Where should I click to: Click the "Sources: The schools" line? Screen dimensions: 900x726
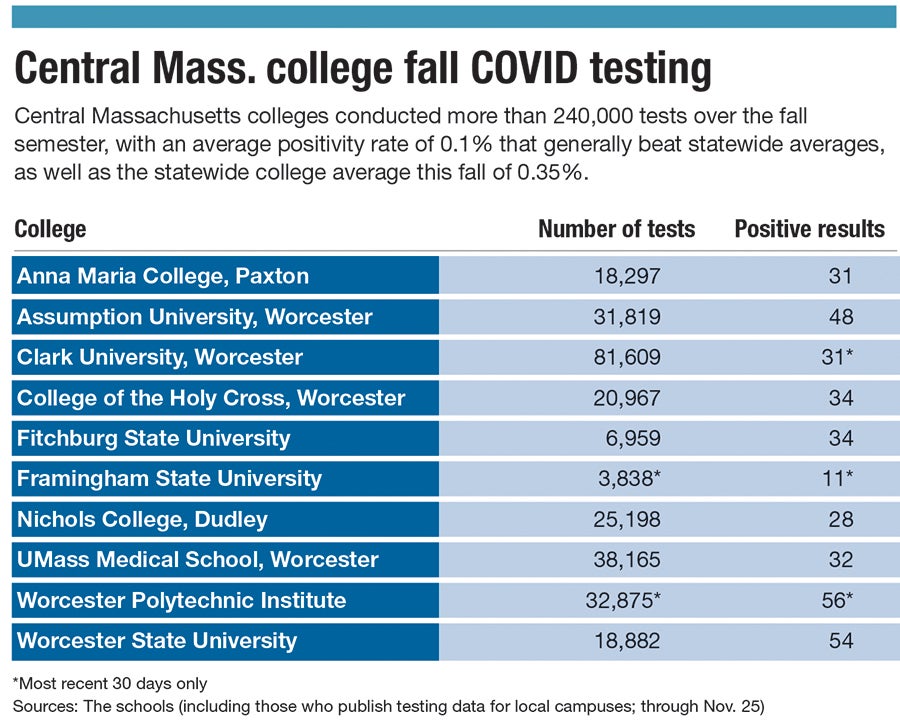388,706
